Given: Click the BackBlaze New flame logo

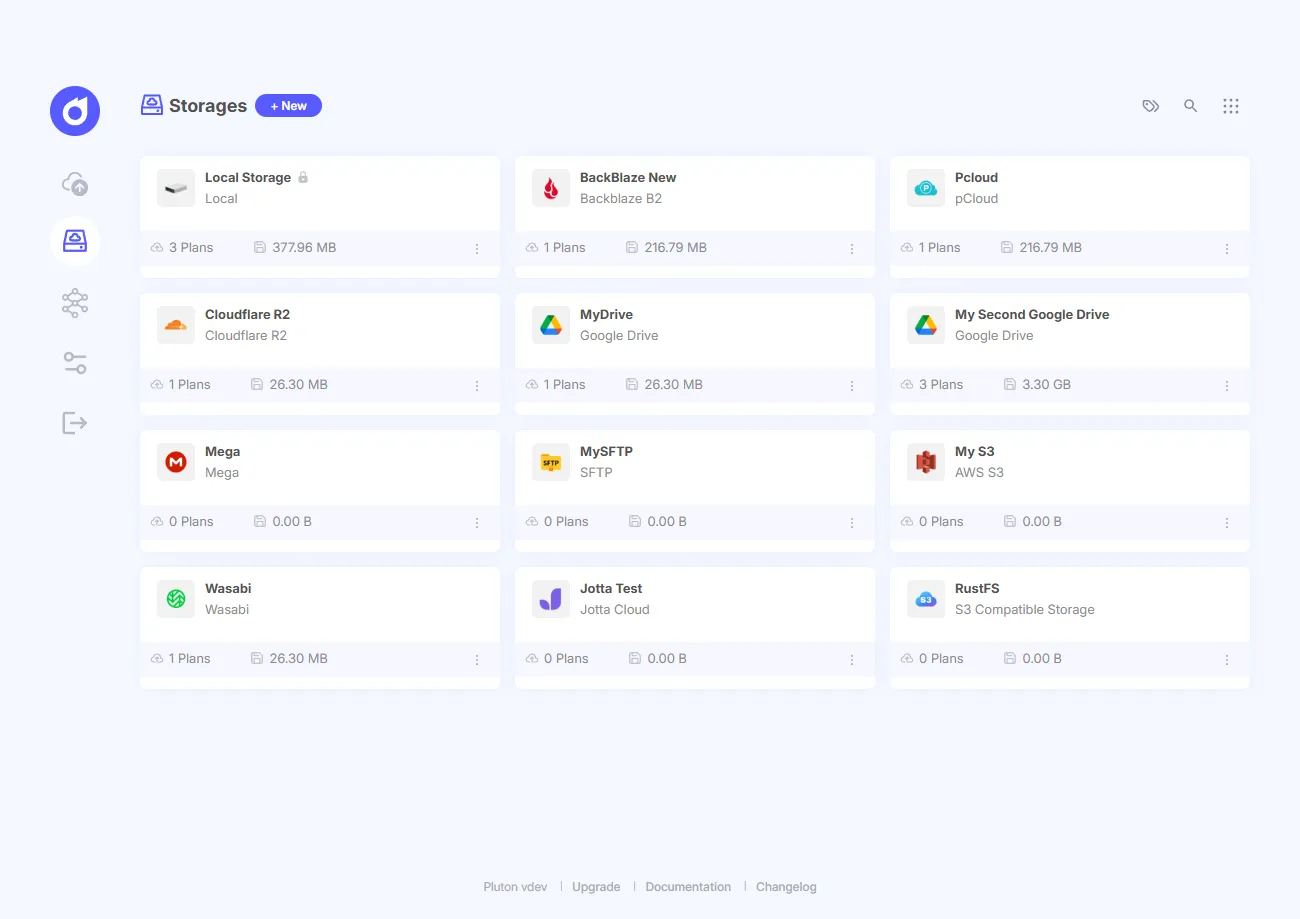Looking at the screenshot, I should pyautogui.click(x=551, y=188).
